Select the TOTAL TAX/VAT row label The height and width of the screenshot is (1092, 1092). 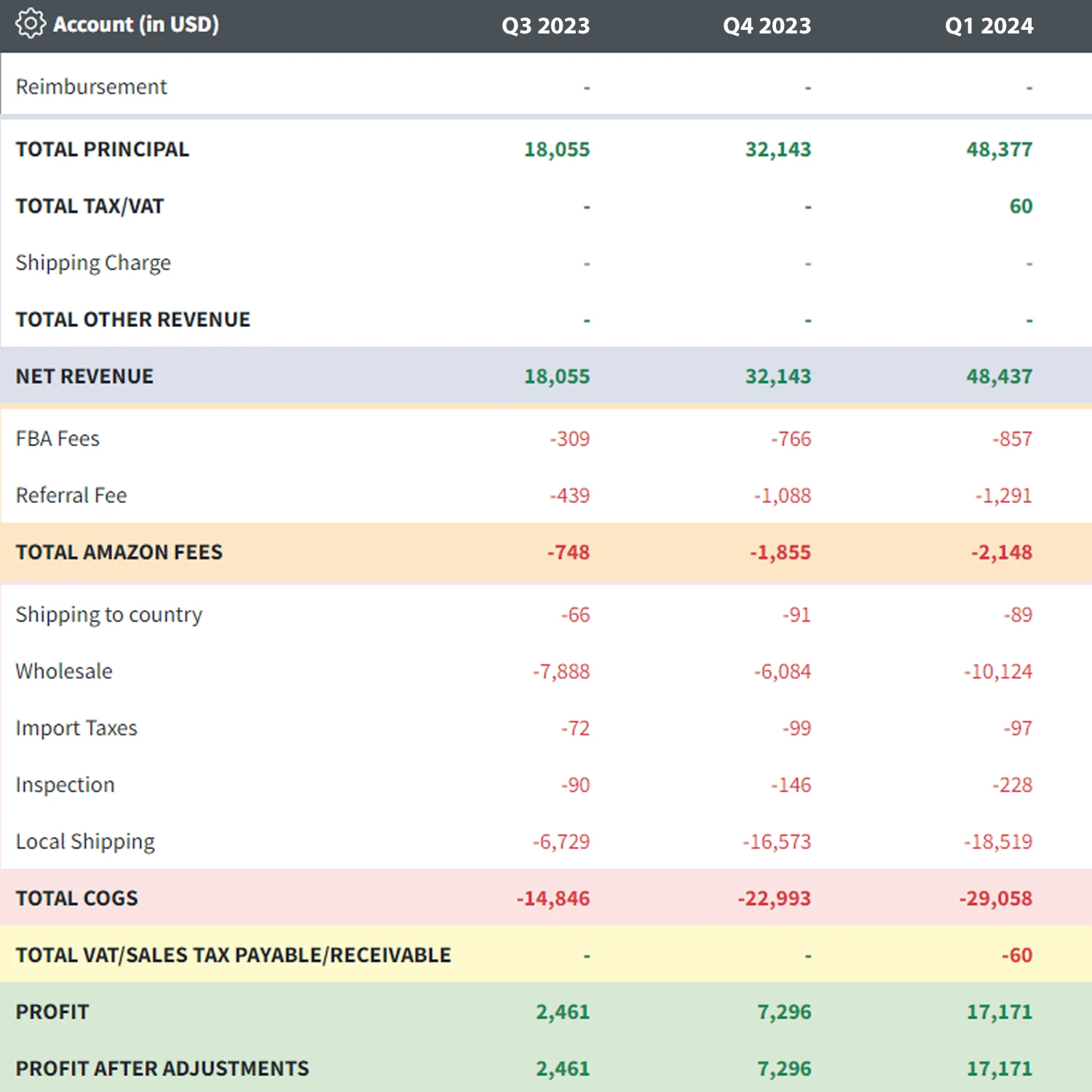point(90,206)
